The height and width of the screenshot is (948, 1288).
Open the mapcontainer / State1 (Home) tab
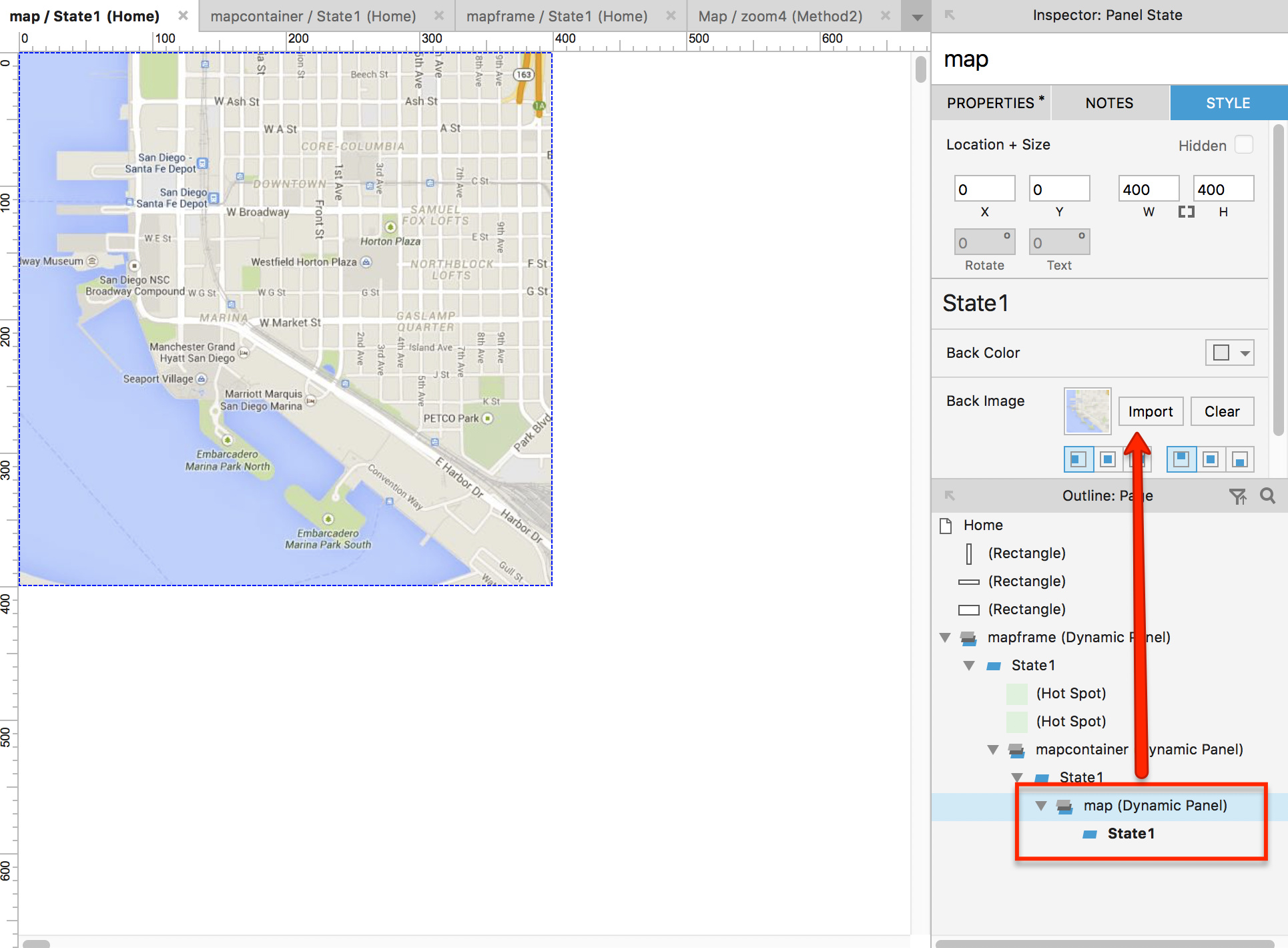pos(312,16)
